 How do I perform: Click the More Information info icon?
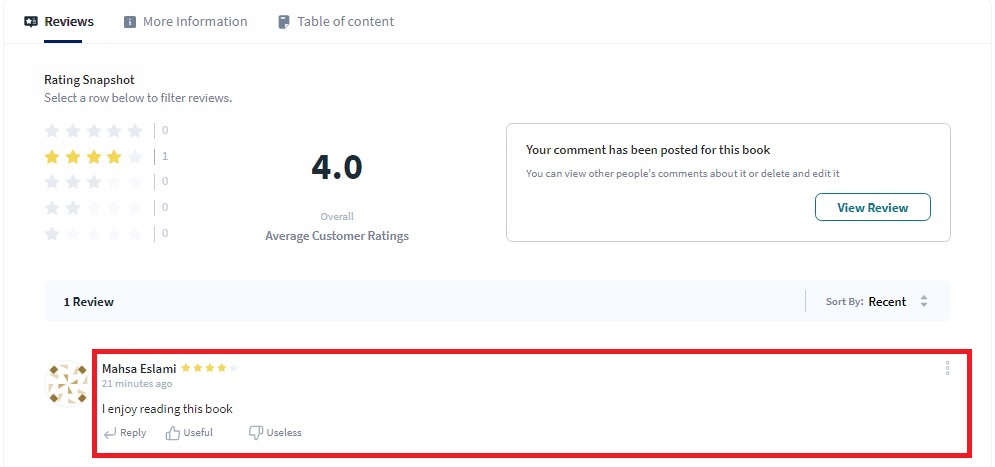(130, 22)
